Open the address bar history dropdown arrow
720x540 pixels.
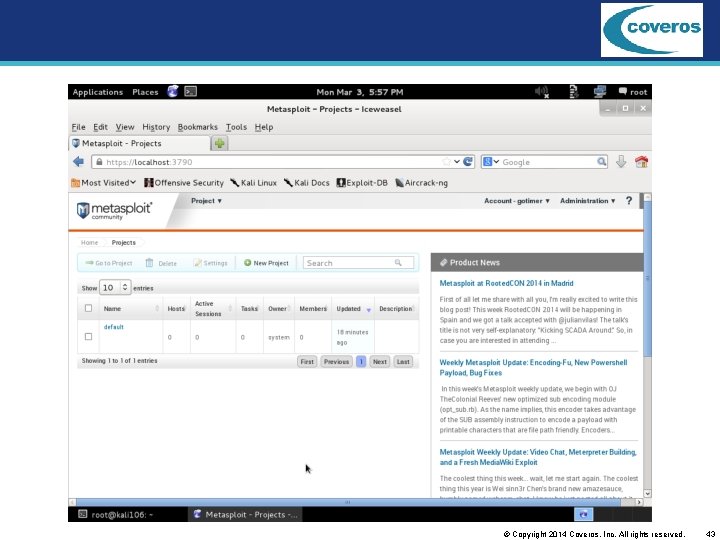point(457,162)
